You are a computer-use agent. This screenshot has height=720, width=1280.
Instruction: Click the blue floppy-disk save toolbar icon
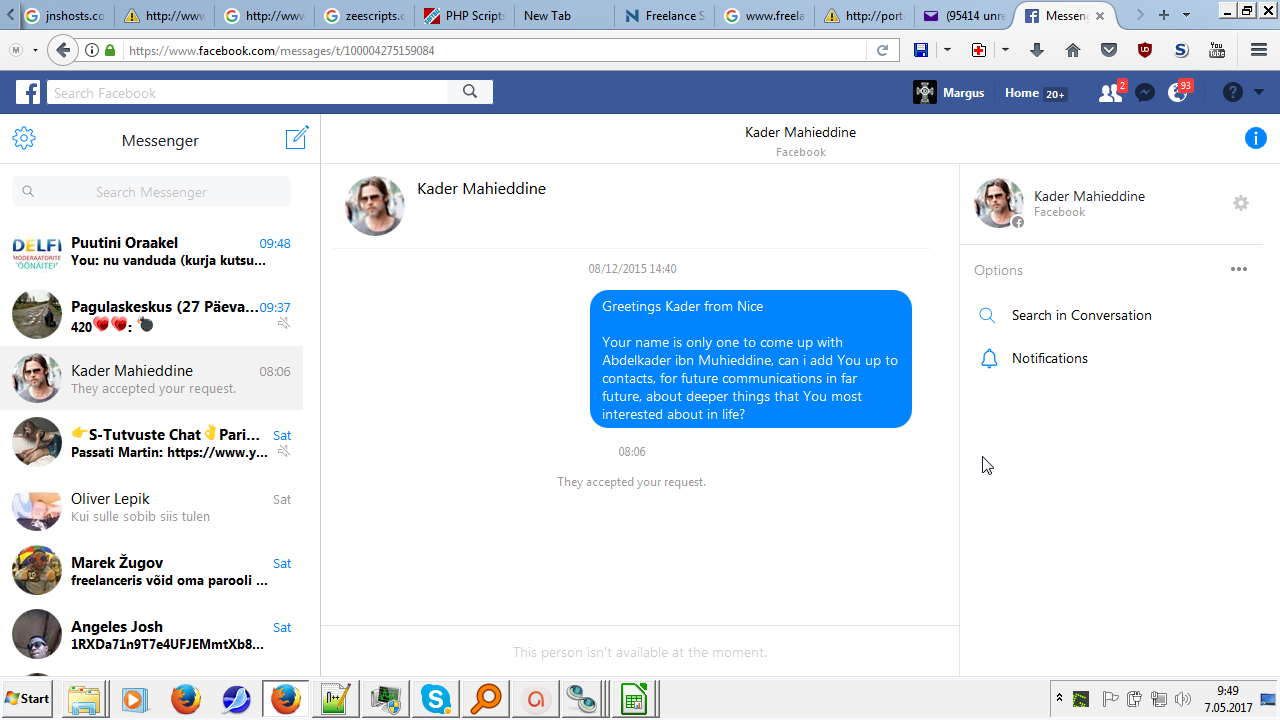pos(921,50)
